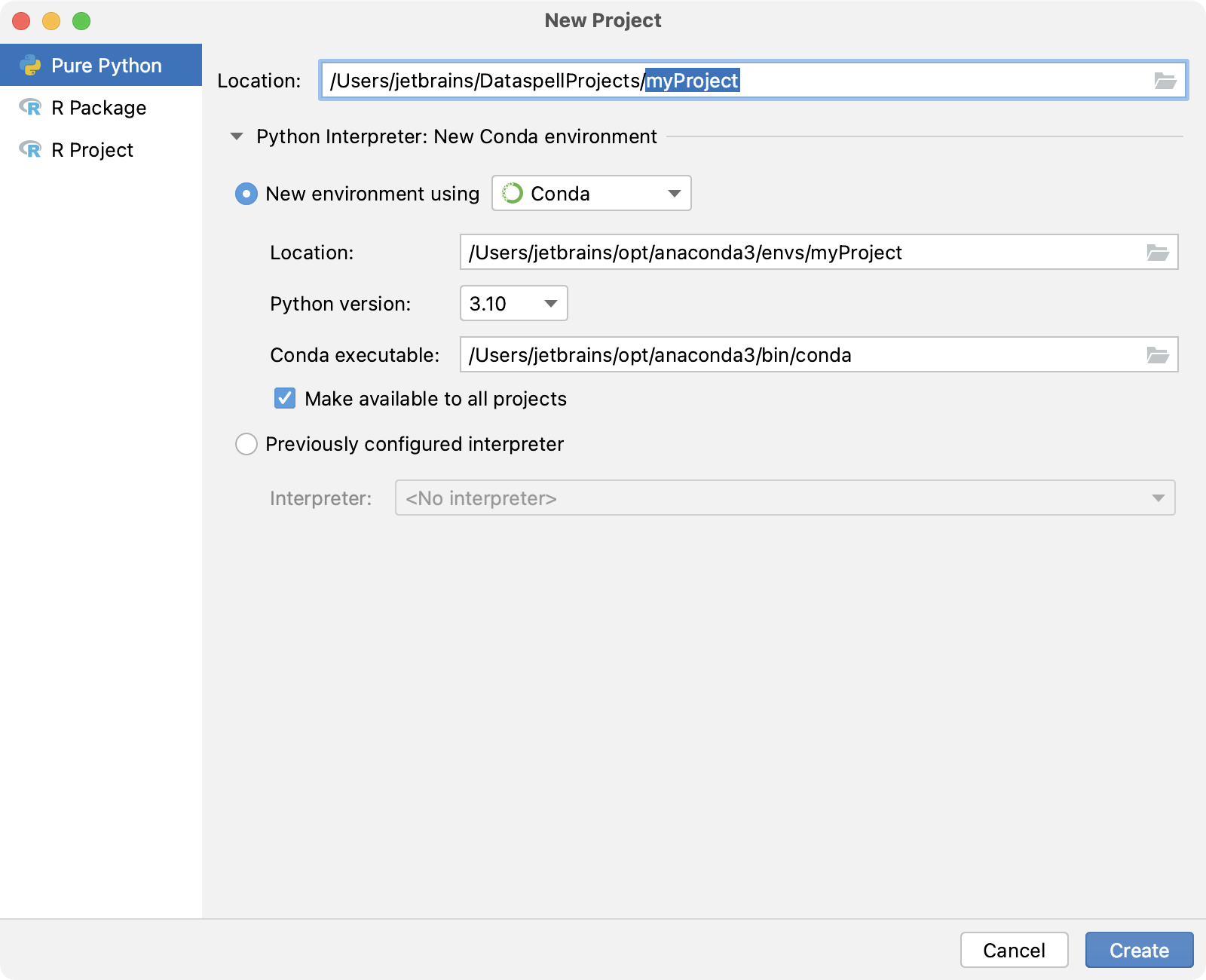This screenshot has width=1206, height=980.
Task: Click the Conda logo icon in the environment dropdown
Action: (513, 194)
